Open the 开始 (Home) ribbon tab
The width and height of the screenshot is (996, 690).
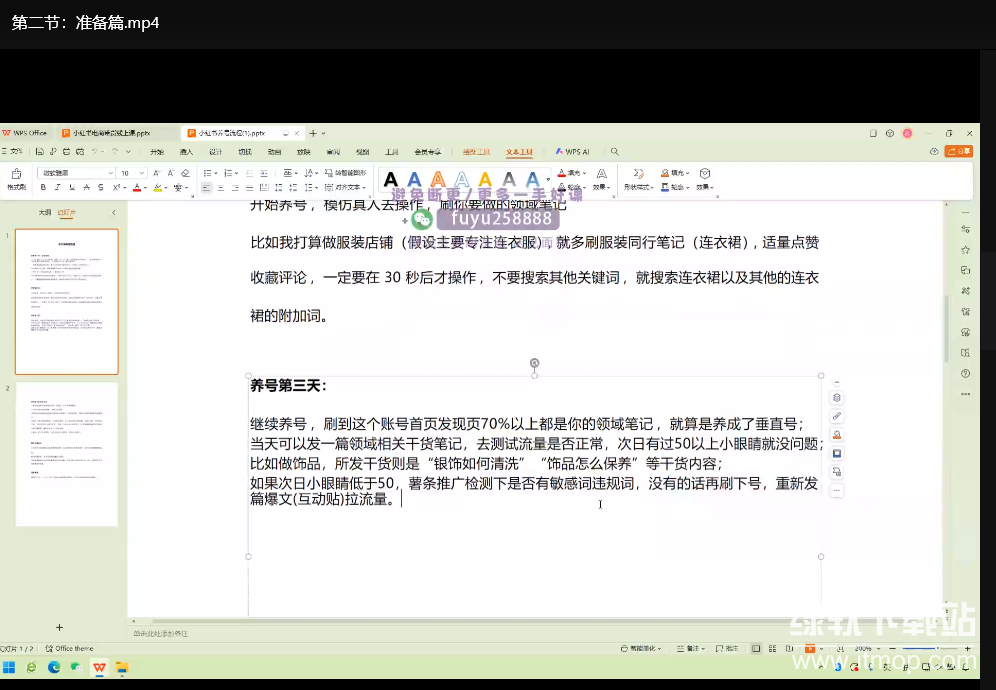157,152
